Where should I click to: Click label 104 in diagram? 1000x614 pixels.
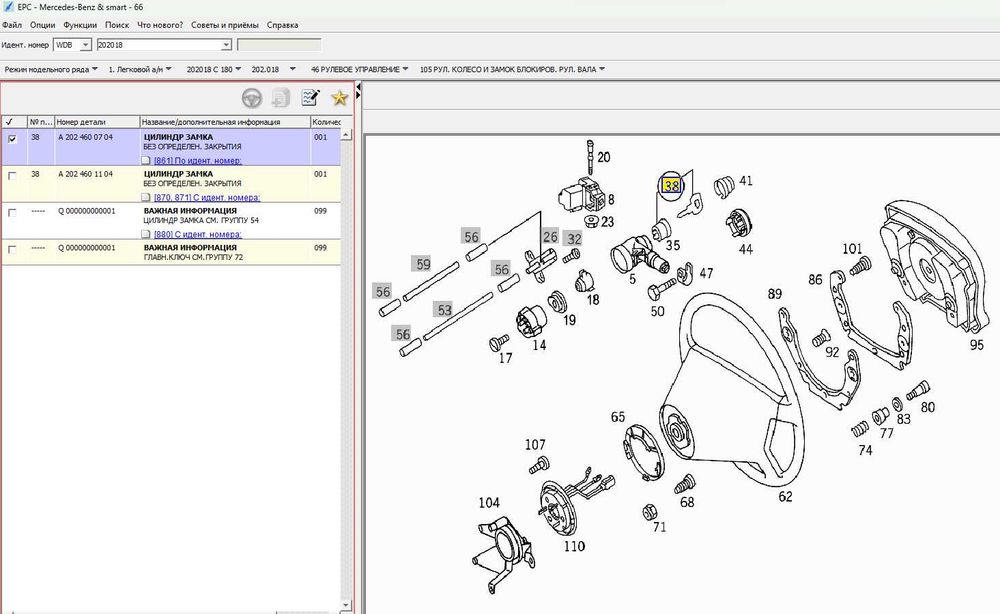pos(489,502)
